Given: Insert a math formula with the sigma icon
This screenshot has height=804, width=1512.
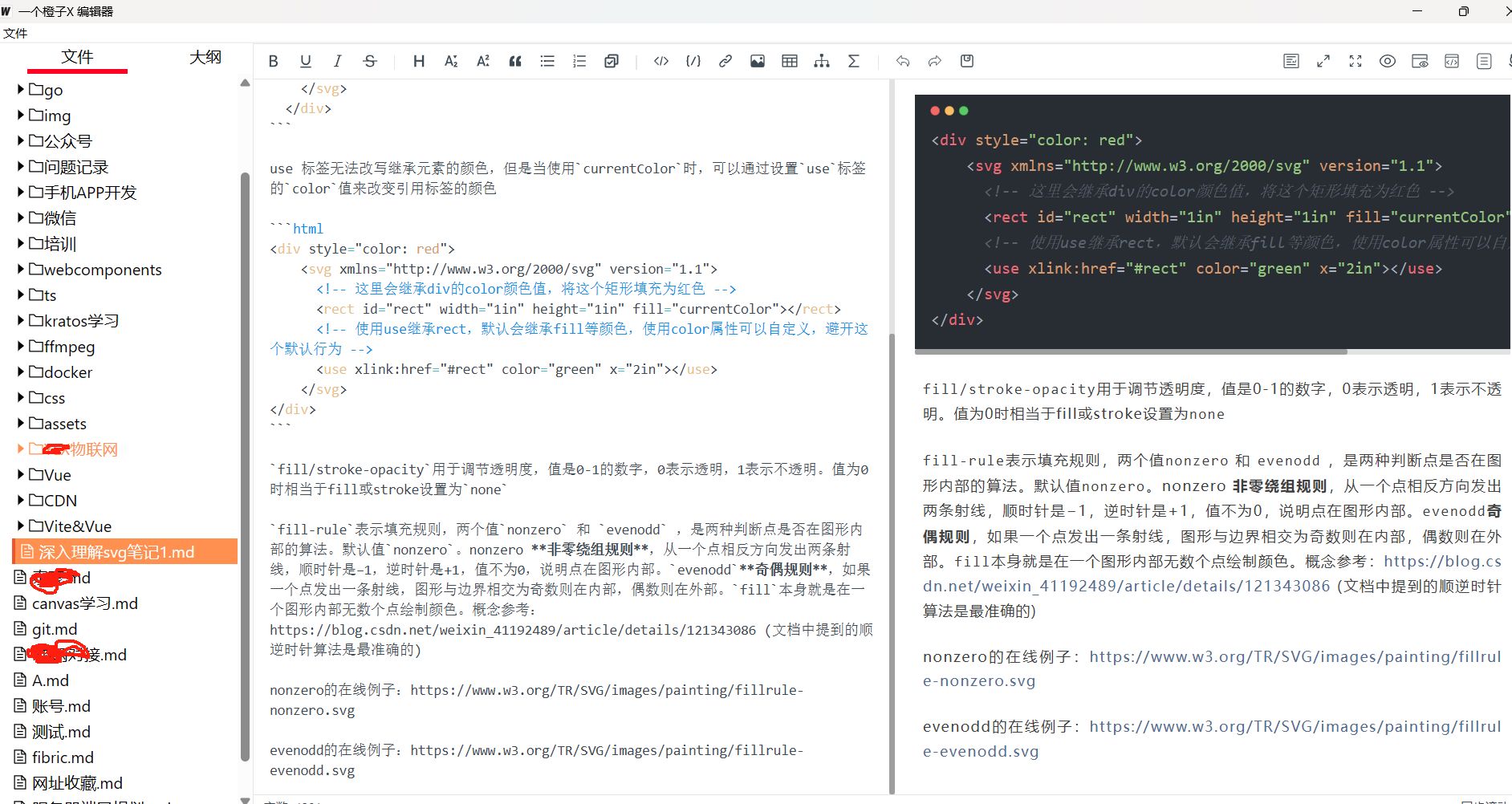Looking at the screenshot, I should [x=854, y=61].
